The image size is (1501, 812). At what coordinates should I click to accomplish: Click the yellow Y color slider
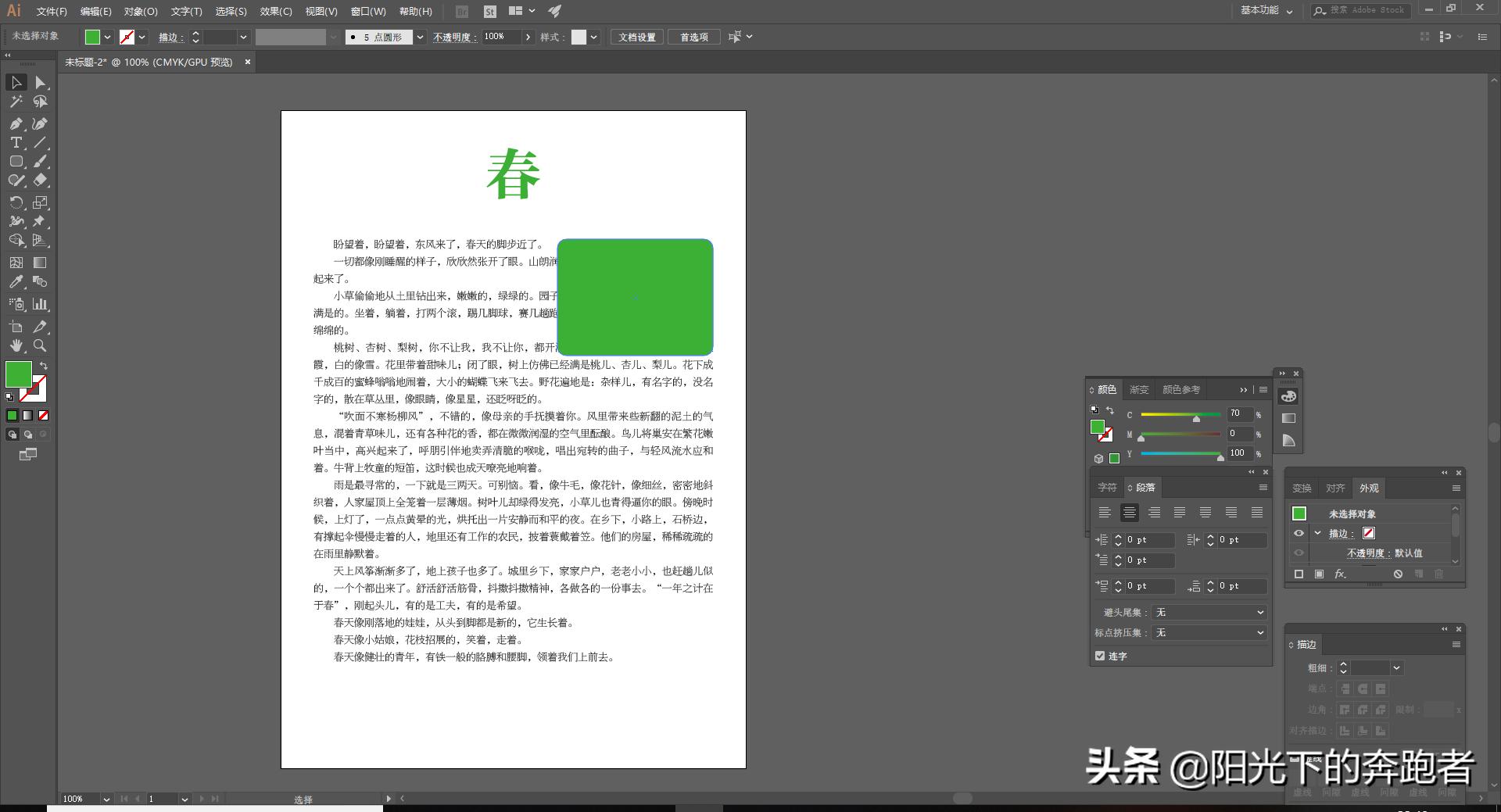tap(1180, 453)
